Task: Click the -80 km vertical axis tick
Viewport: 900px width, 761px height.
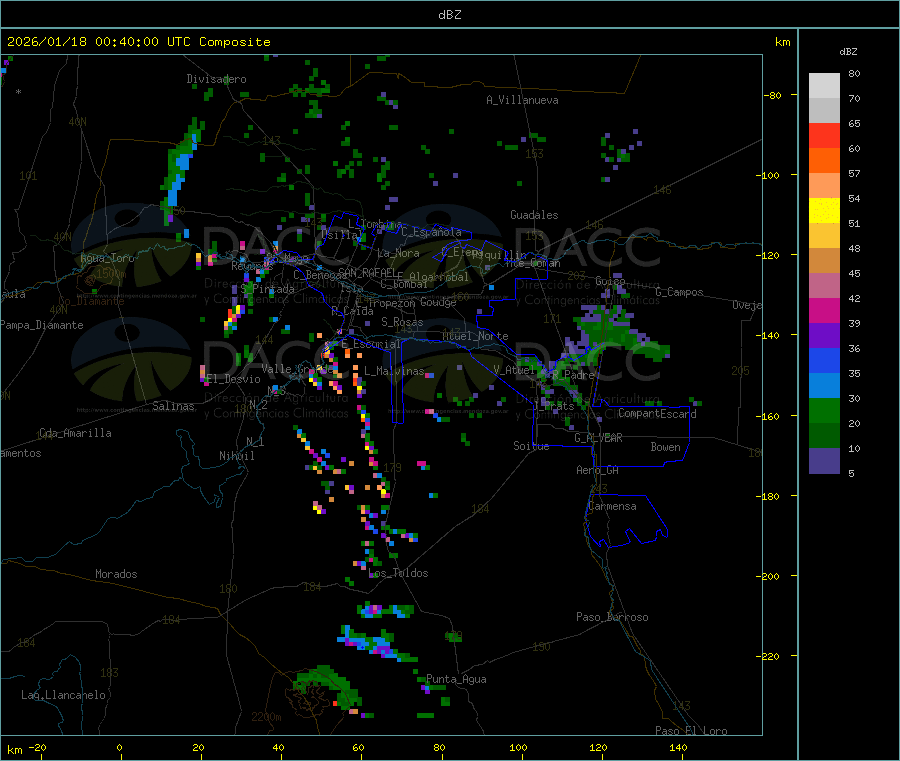Action: [x=773, y=95]
